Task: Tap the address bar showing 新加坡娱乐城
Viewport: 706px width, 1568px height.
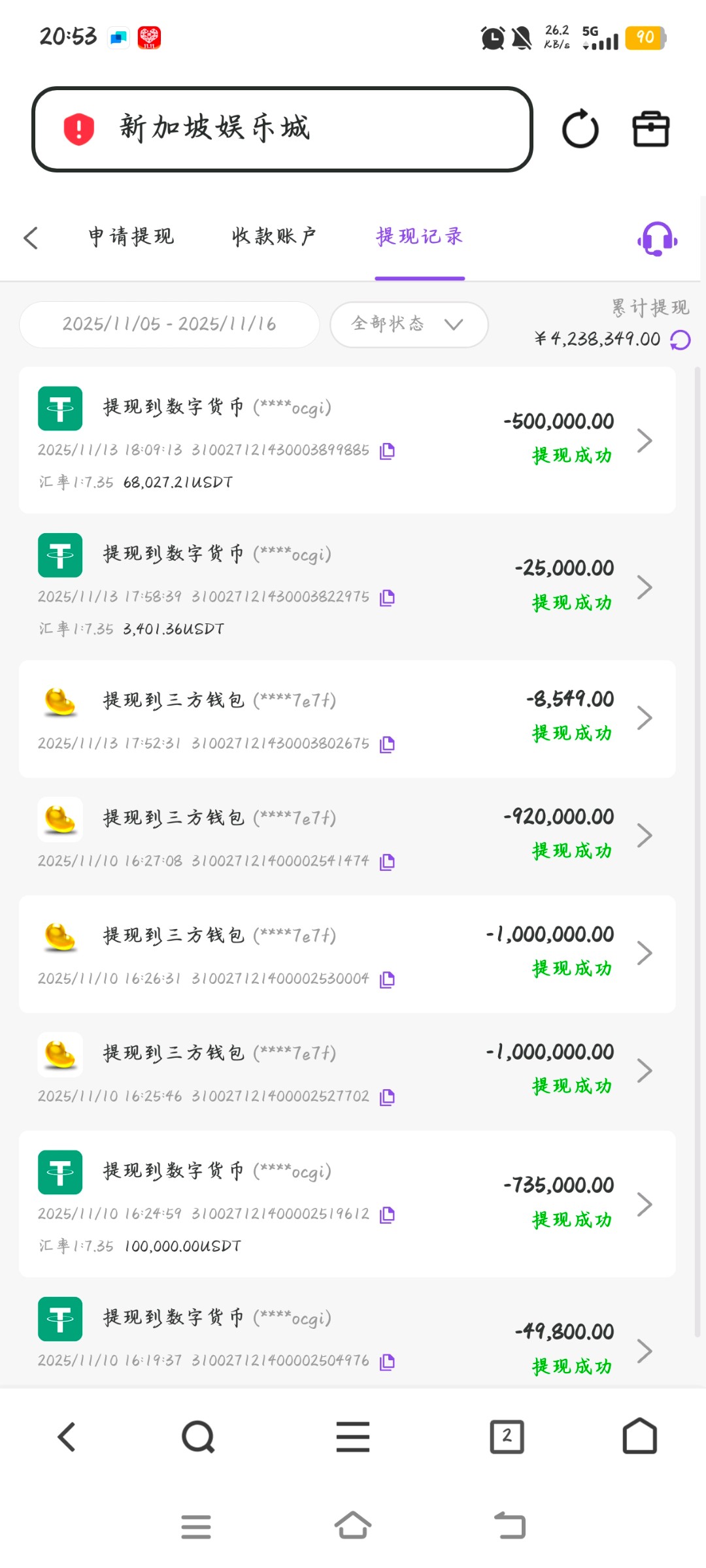Action: tap(282, 129)
